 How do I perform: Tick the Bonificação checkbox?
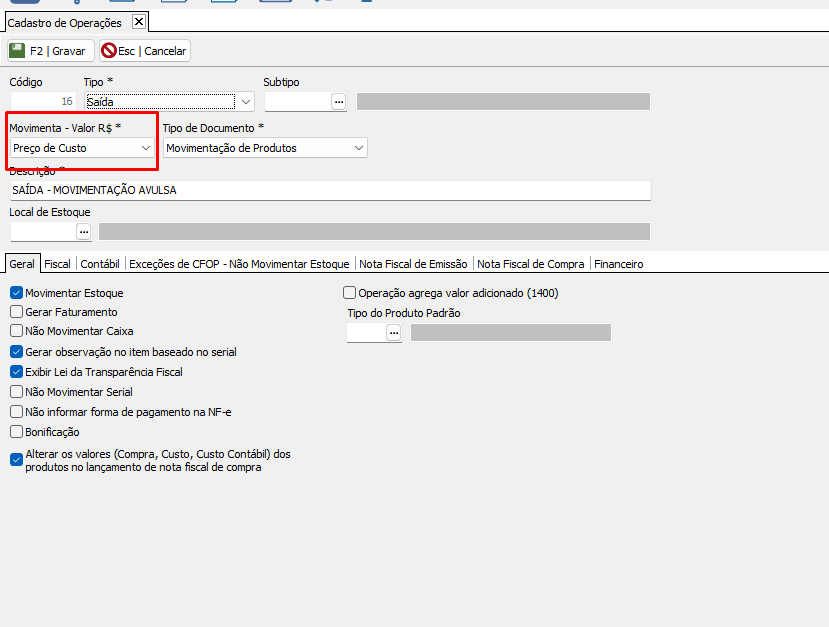pyautogui.click(x=16, y=432)
